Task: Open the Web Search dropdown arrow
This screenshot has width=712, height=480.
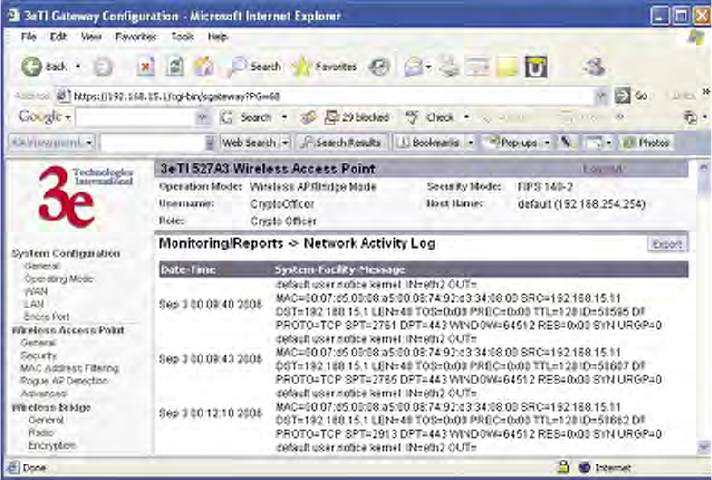Action: point(285,143)
